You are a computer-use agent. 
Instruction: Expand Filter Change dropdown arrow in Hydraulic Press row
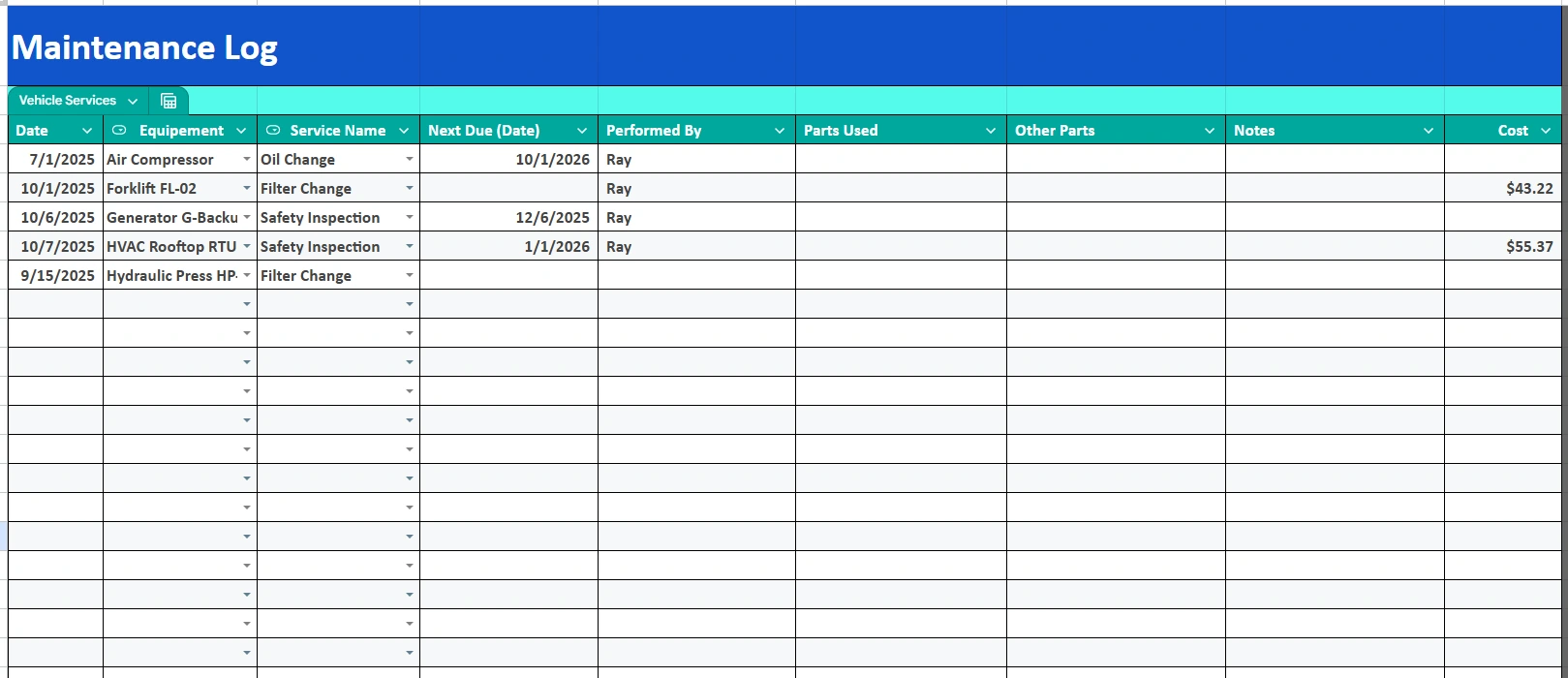tap(410, 275)
